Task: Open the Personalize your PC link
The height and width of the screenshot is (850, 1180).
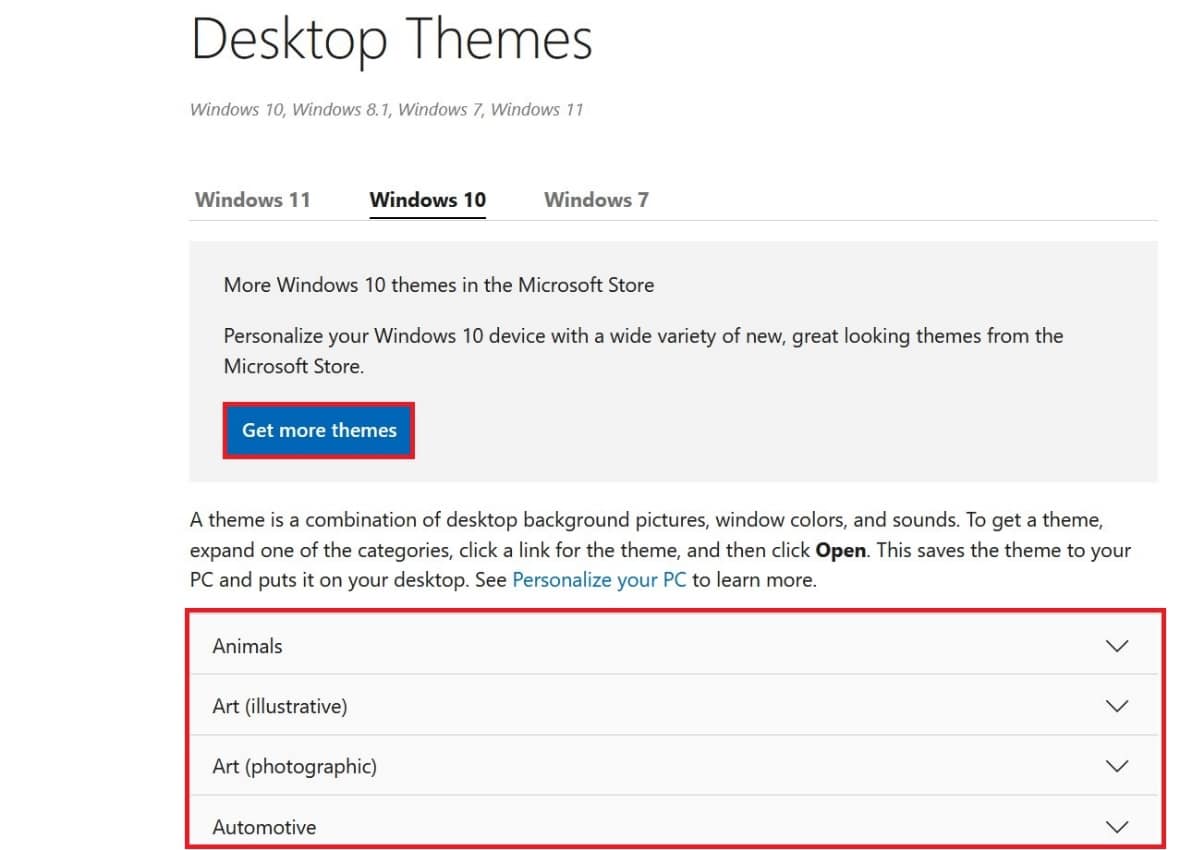Action: tap(599, 579)
